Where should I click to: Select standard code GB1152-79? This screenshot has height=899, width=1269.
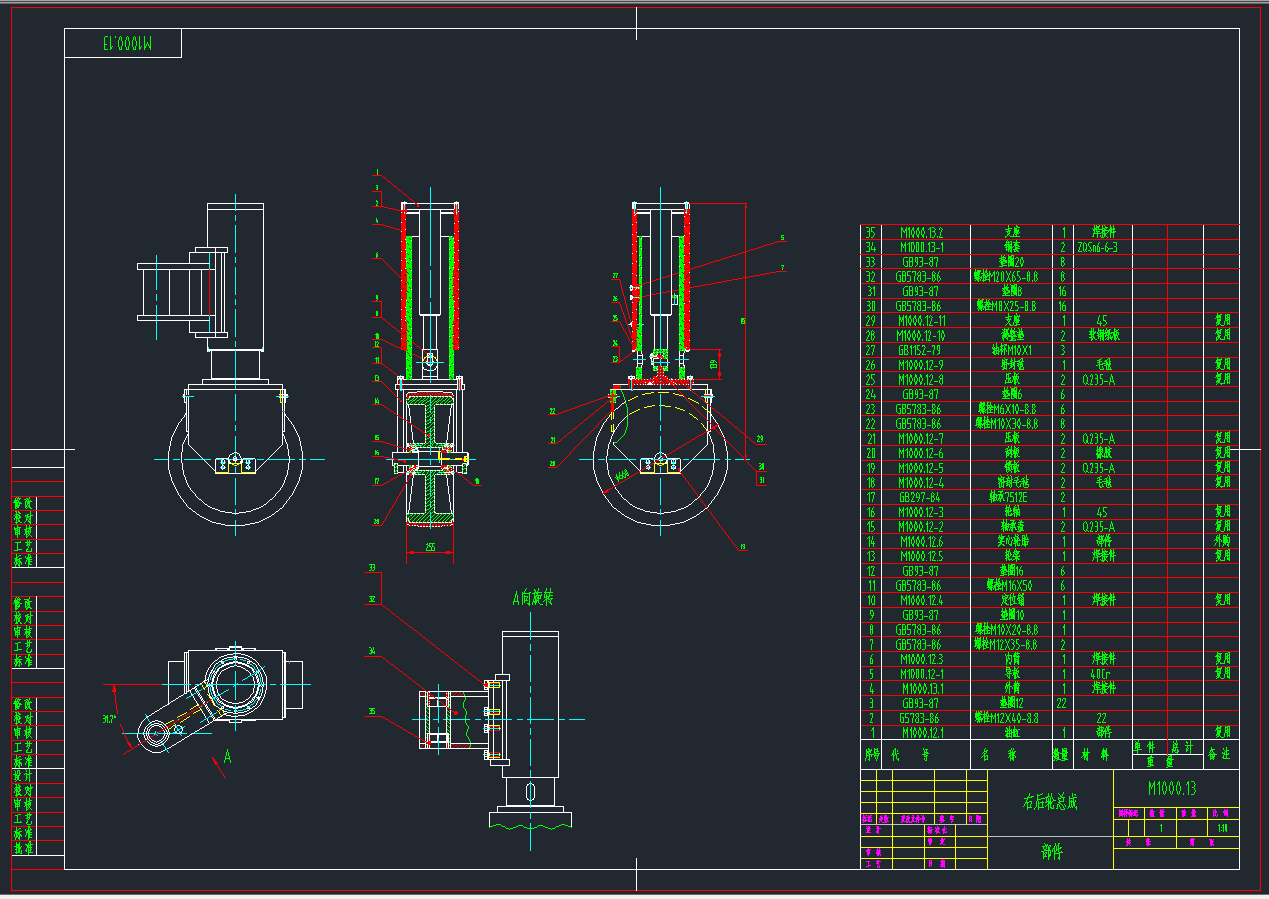pos(918,350)
